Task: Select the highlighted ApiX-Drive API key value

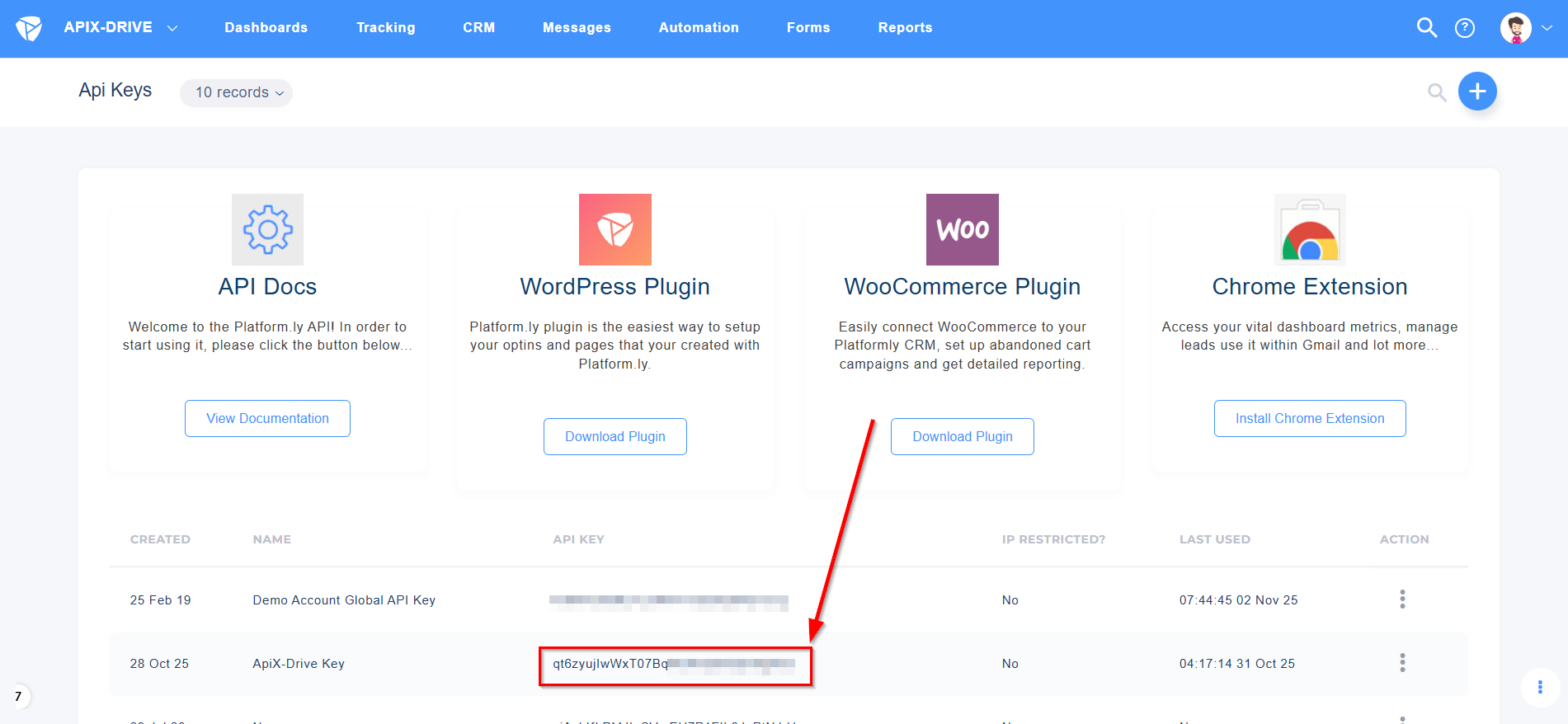Action: [x=675, y=664]
